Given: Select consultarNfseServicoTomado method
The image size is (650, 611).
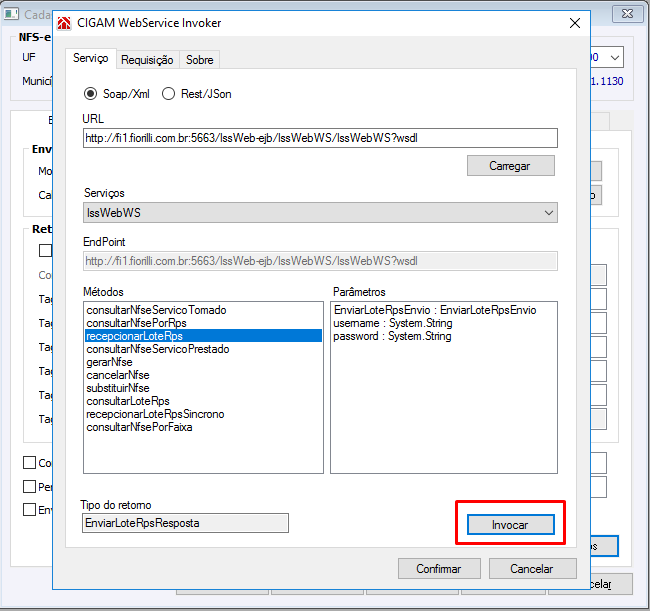Looking at the screenshot, I should [x=203, y=310].
